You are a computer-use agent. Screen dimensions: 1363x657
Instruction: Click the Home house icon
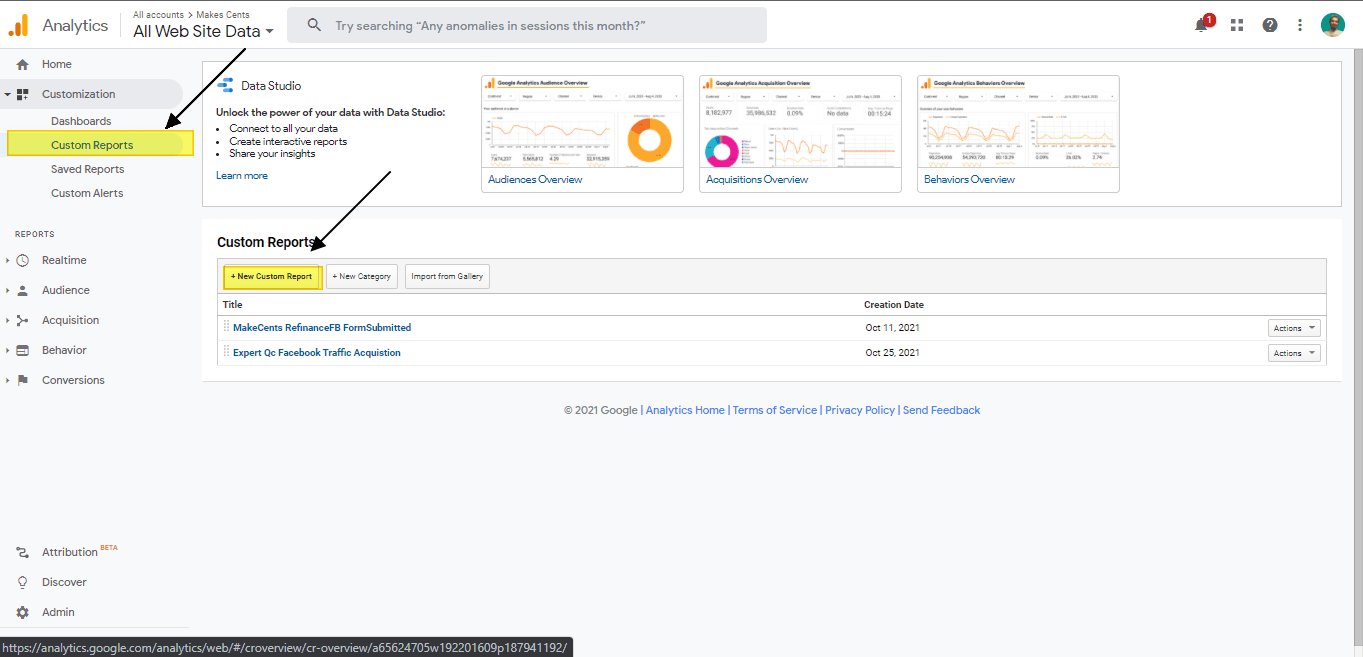coord(22,64)
